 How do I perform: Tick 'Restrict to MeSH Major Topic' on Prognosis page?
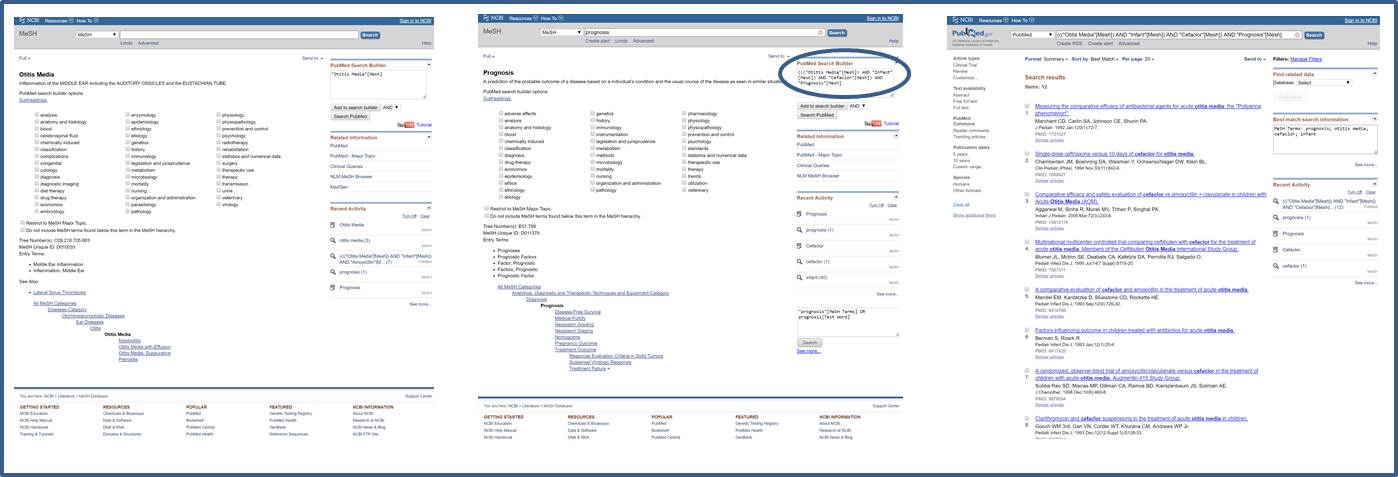[487, 208]
